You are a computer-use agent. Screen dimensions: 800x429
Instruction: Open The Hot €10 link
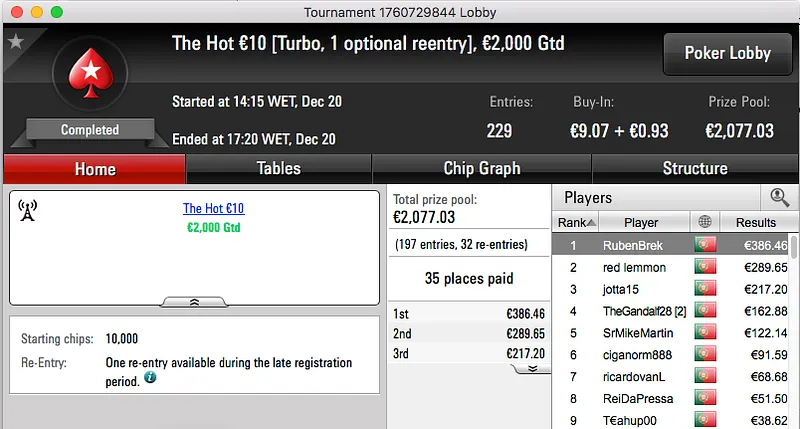(213, 209)
